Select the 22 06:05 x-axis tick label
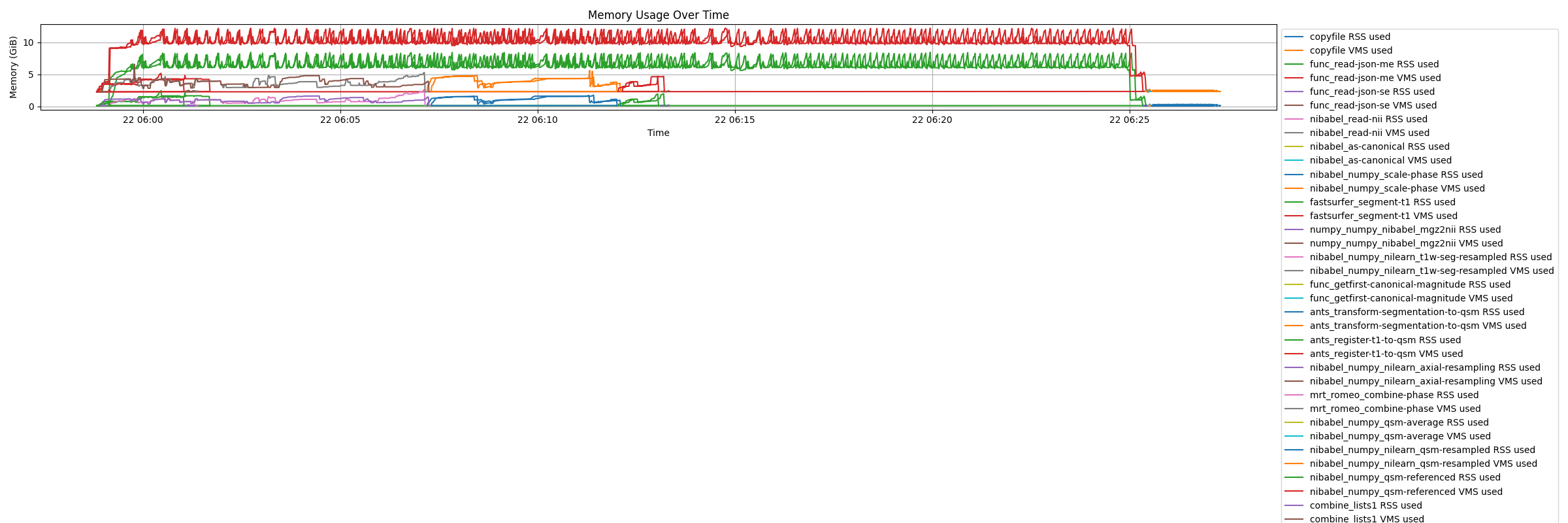The image size is (1568, 523). point(340,120)
